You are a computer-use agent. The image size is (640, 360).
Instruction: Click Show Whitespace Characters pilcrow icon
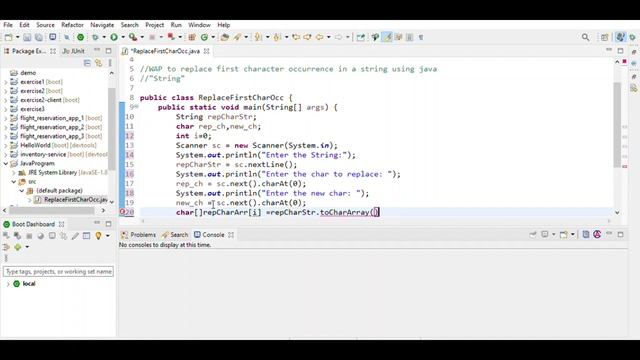tap(421, 37)
